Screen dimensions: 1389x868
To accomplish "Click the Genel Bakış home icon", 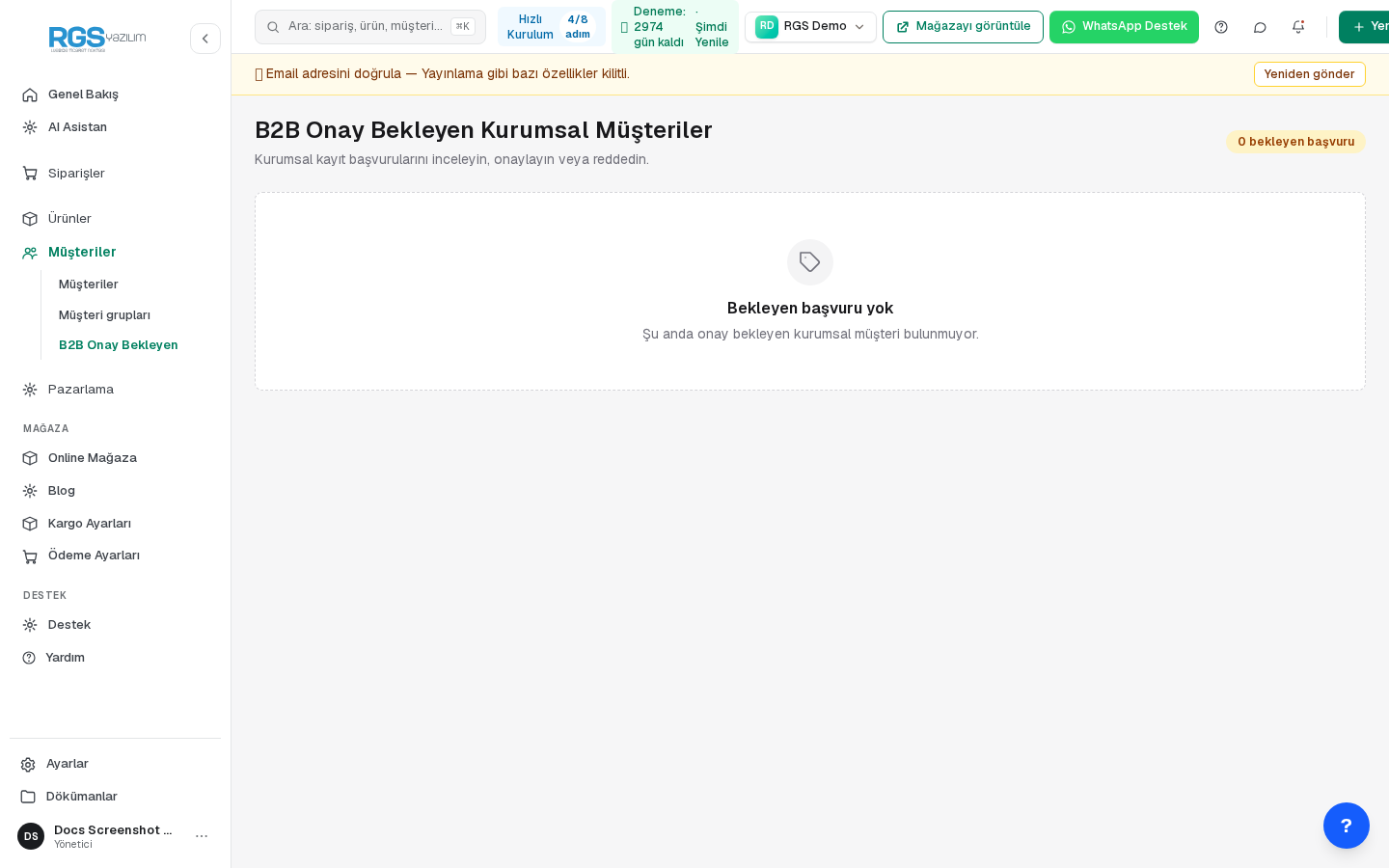I will (x=30, y=95).
